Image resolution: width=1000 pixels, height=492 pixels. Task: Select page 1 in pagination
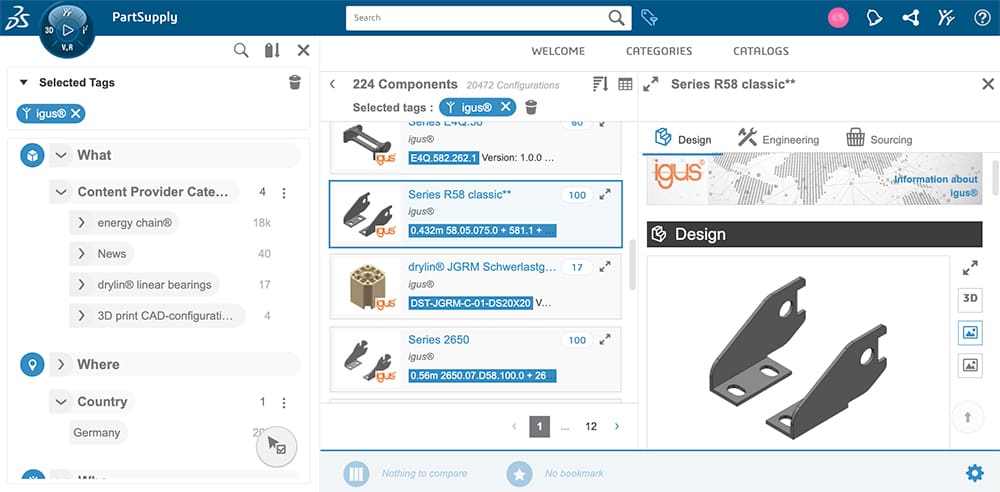point(540,426)
